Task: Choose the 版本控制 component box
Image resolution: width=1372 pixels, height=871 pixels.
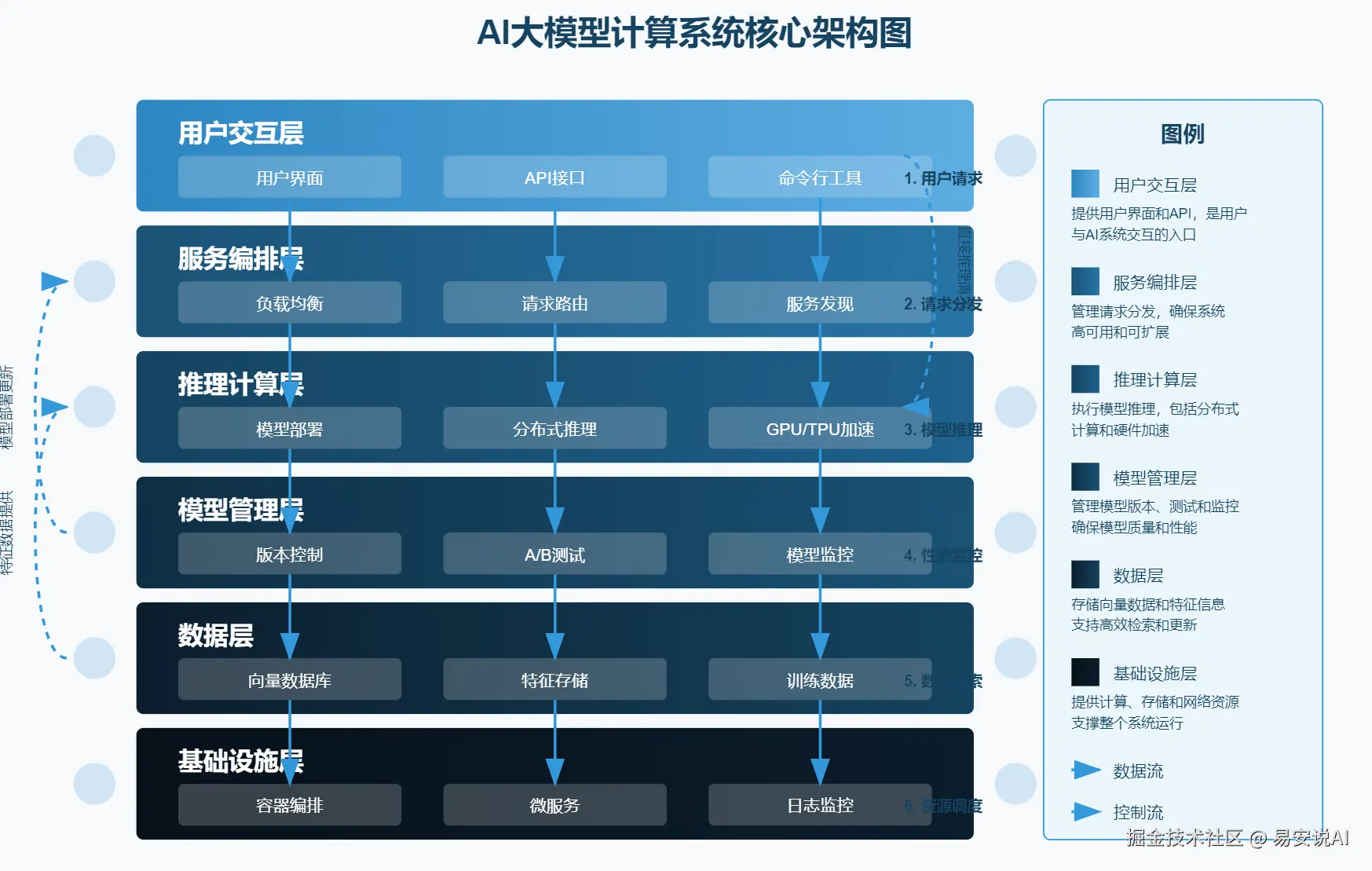Action: tap(290, 554)
